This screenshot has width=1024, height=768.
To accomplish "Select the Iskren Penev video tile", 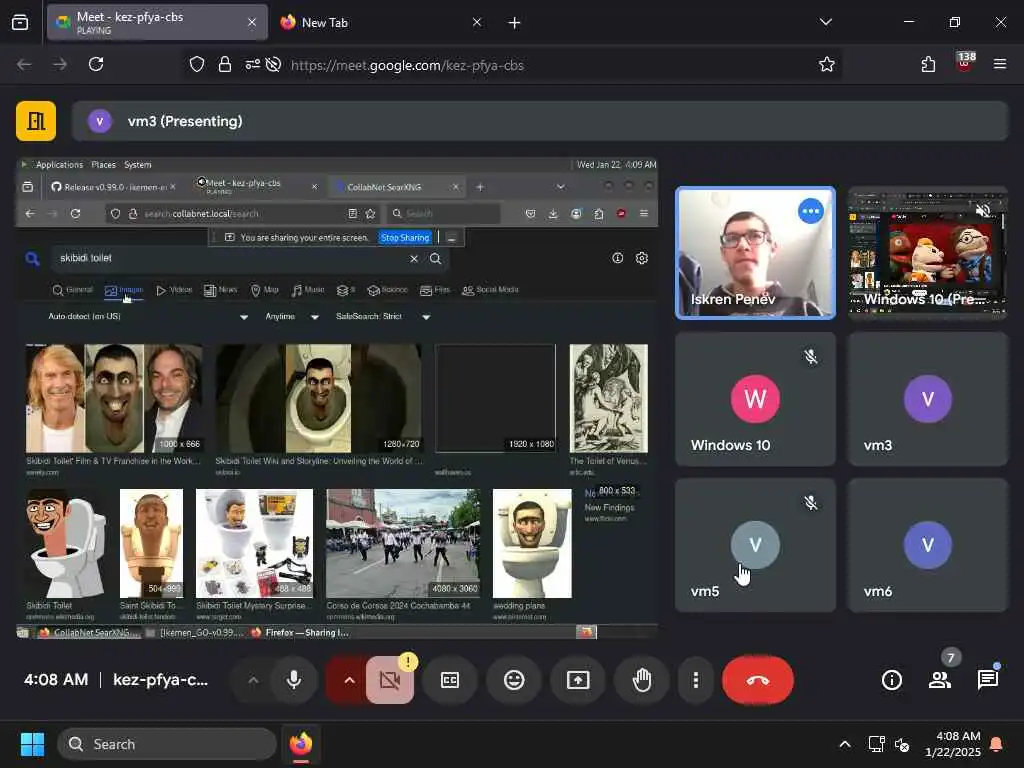I will [755, 253].
